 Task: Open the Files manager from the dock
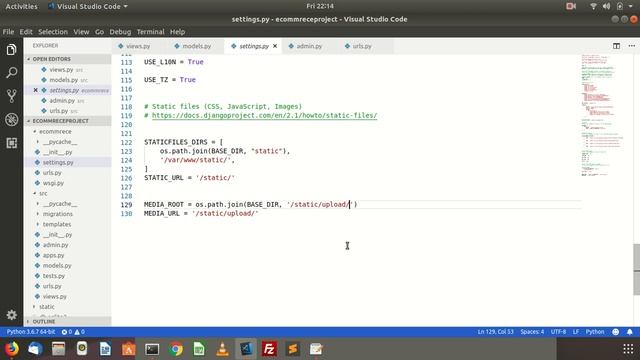[x=58, y=349]
